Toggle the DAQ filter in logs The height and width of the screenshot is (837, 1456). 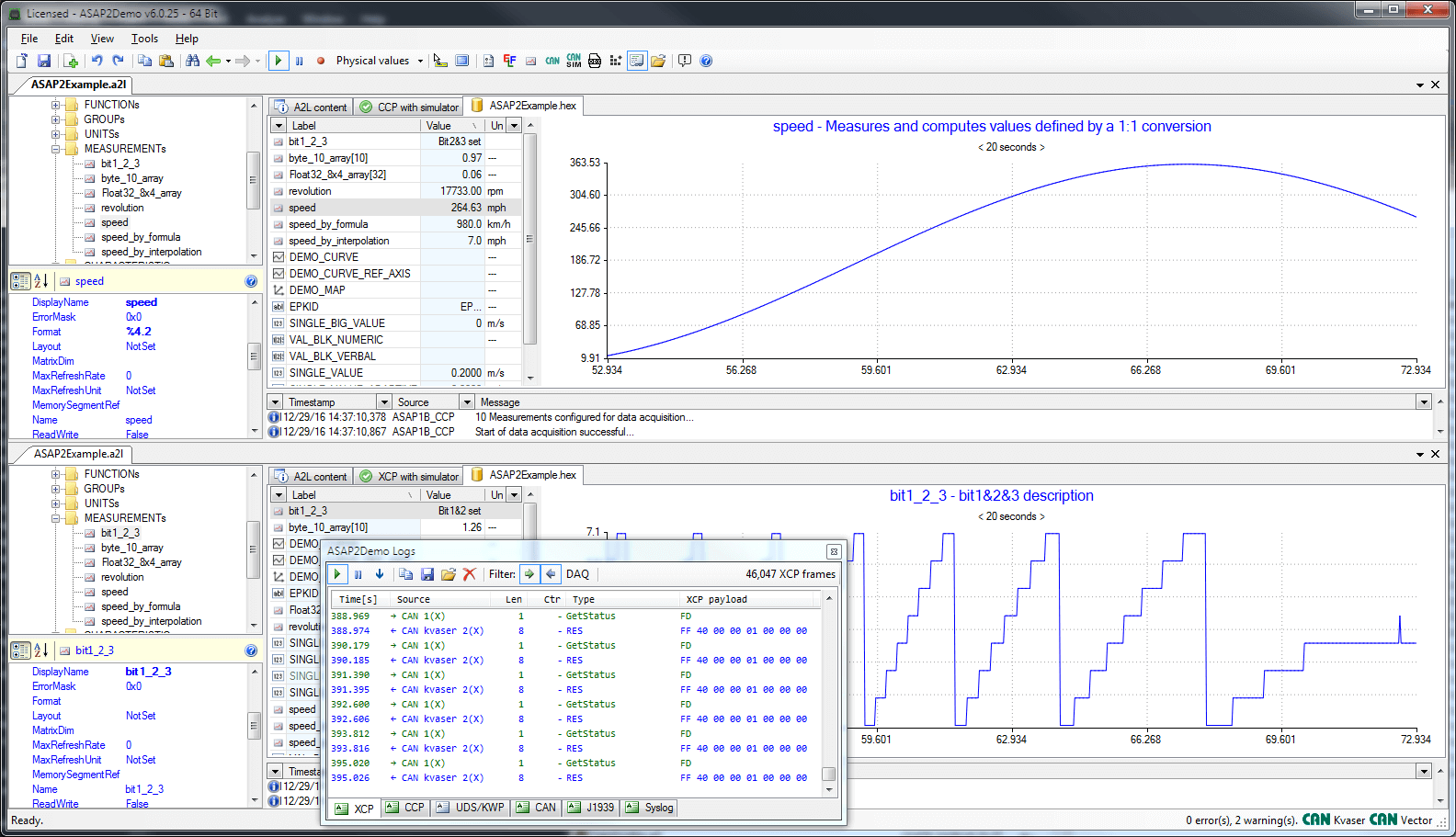[x=577, y=574]
